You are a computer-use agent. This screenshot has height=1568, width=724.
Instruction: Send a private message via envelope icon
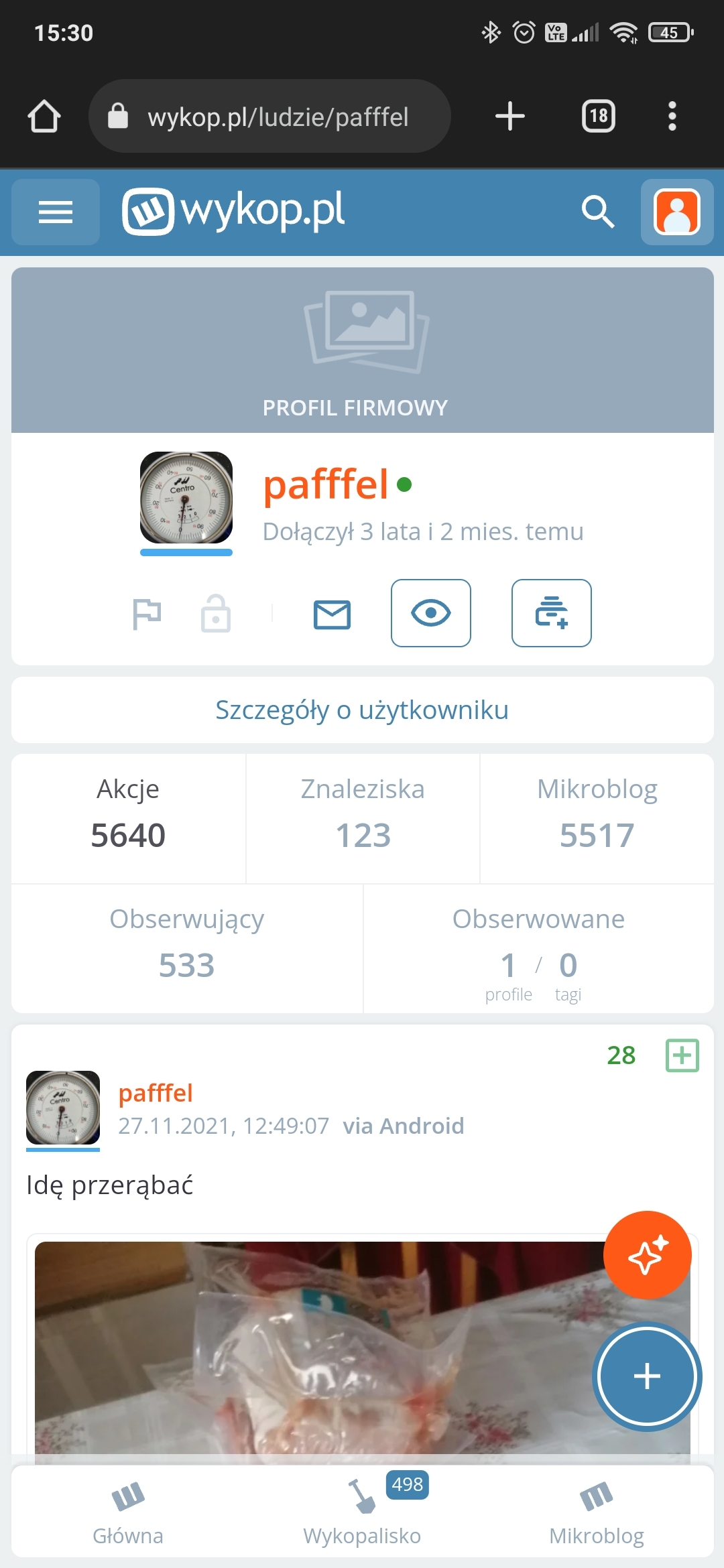332,614
